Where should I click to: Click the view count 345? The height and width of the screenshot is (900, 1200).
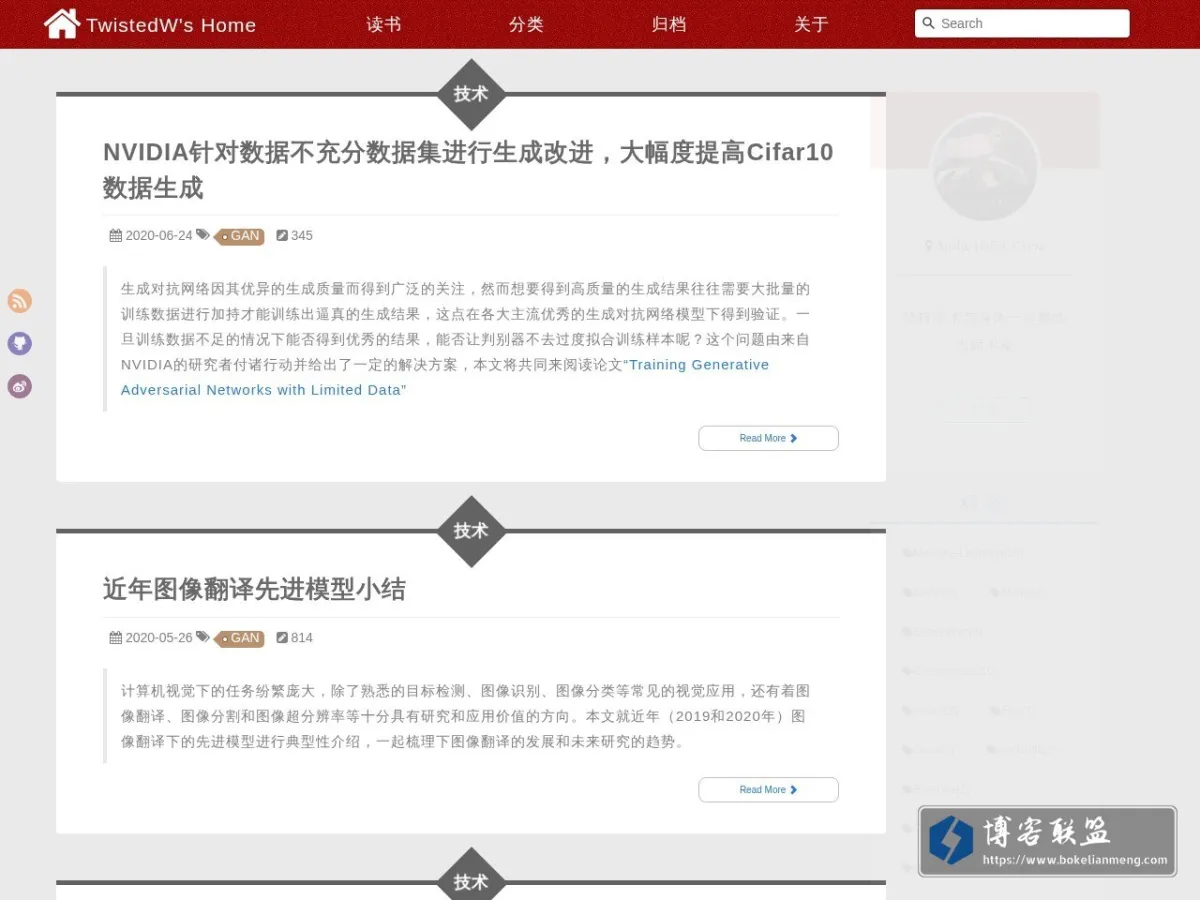(x=302, y=236)
